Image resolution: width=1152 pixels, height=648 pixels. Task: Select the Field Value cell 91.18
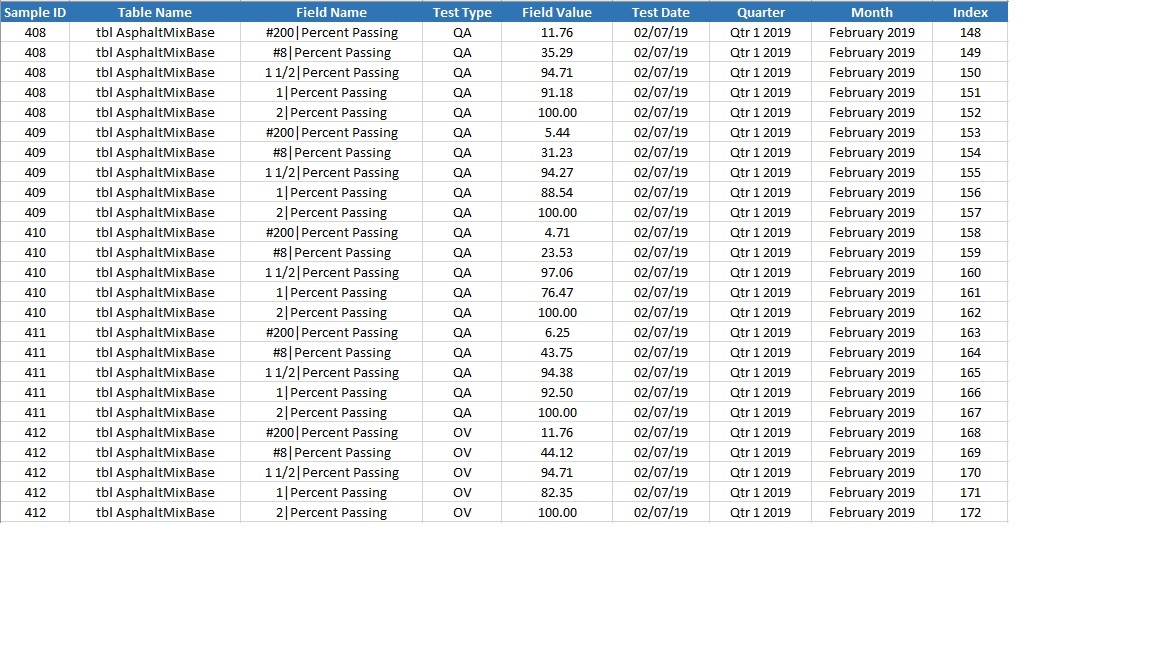click(x=557, y=93)
